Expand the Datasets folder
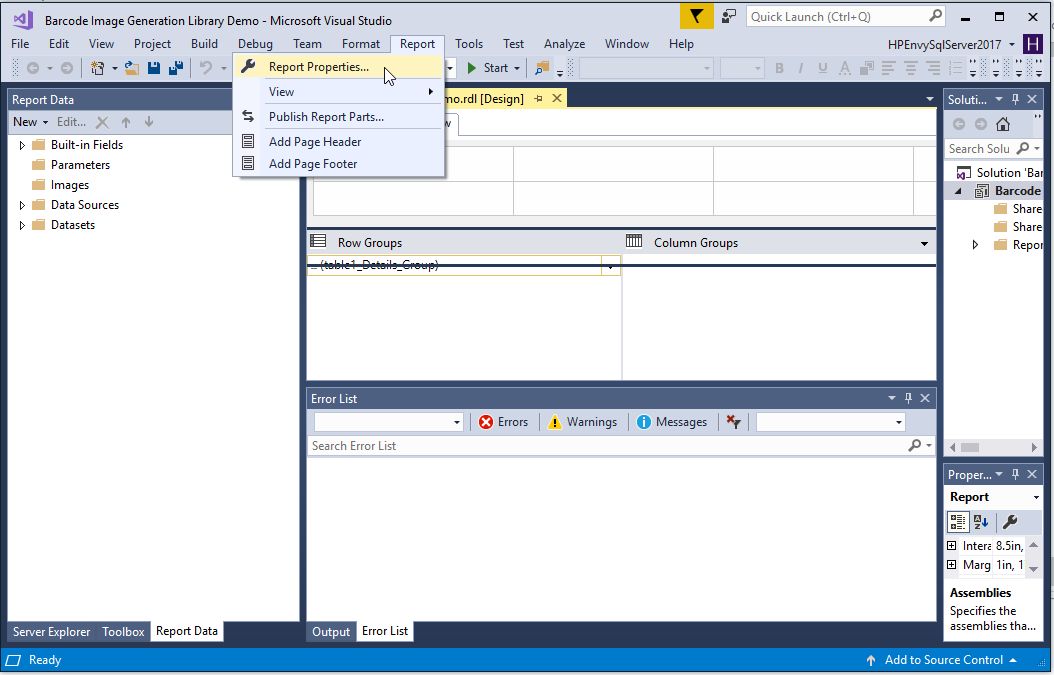This screenshot has height=675, width=1054. pos(22,225)
